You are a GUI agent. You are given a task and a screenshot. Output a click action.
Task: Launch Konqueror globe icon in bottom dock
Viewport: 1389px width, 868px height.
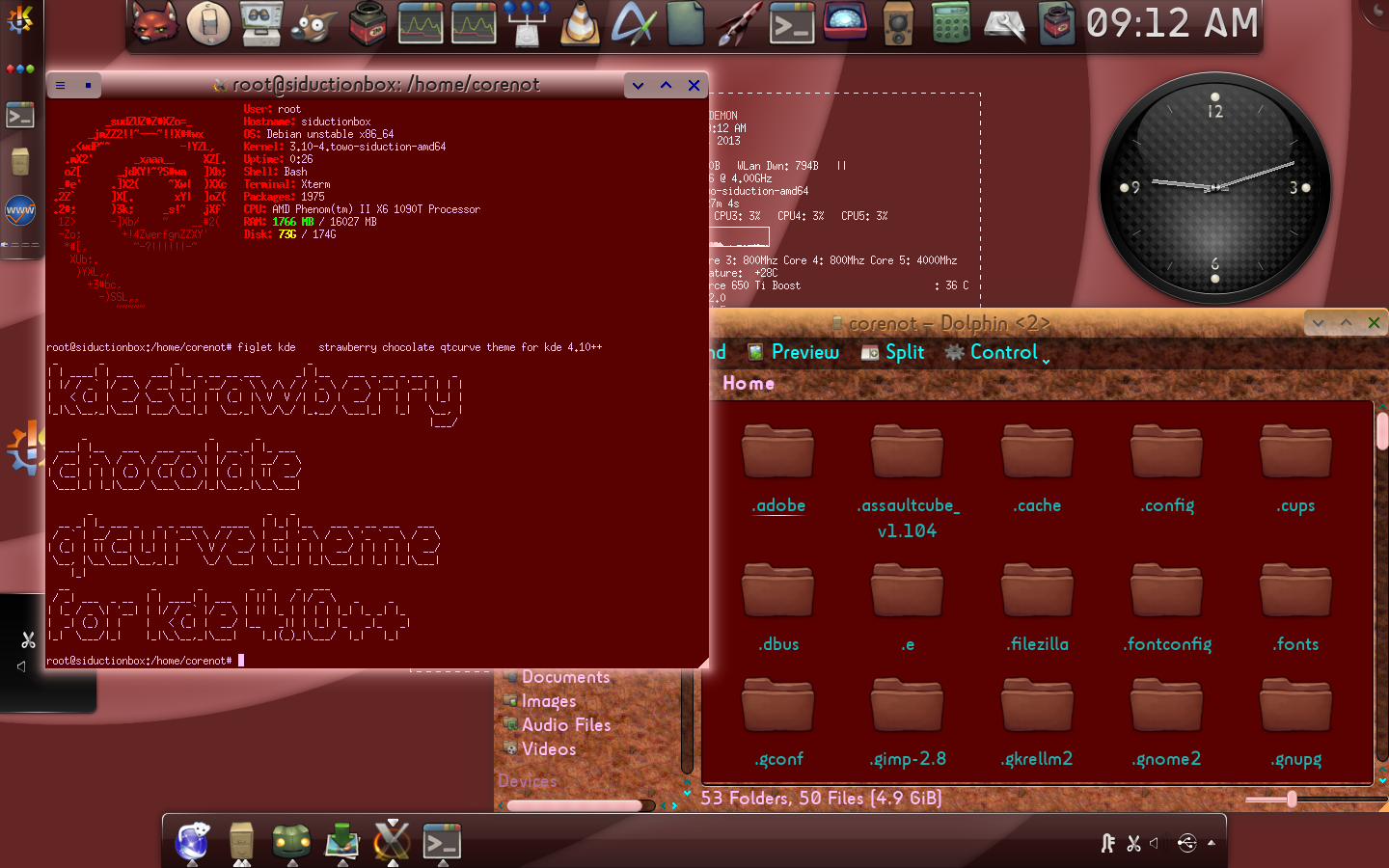pyautogui.click(x=193, y=841)
